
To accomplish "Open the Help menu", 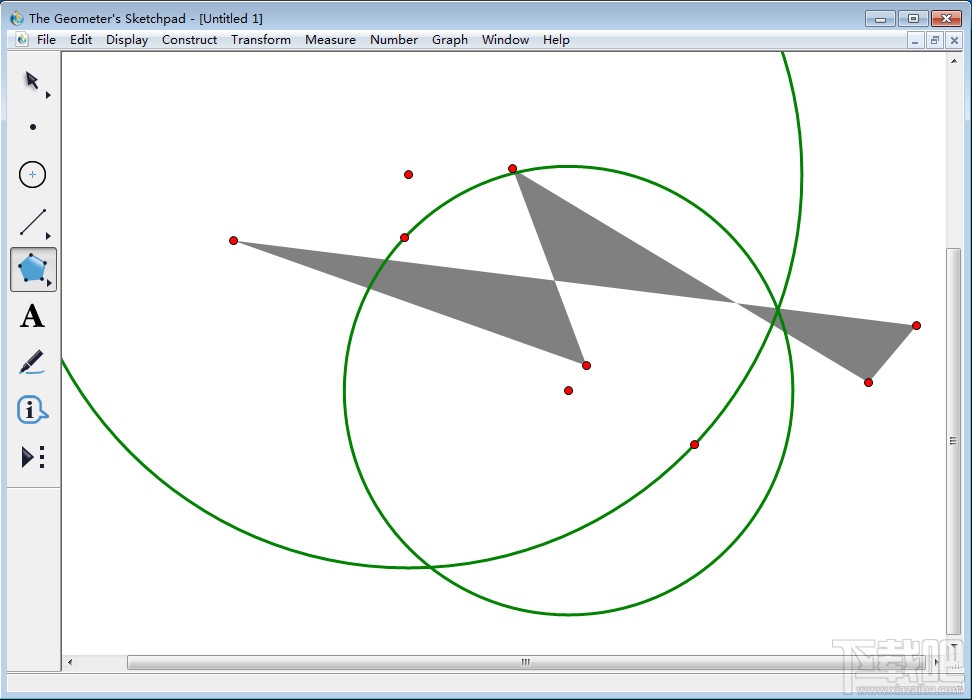I will click(556, 40).
